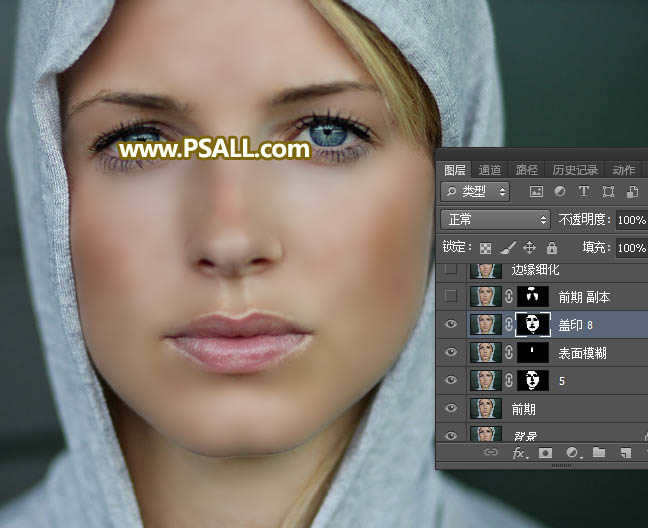Hide the 盖印 8 layer
Viewport: 648px width, 528px height.
(451, 325)
